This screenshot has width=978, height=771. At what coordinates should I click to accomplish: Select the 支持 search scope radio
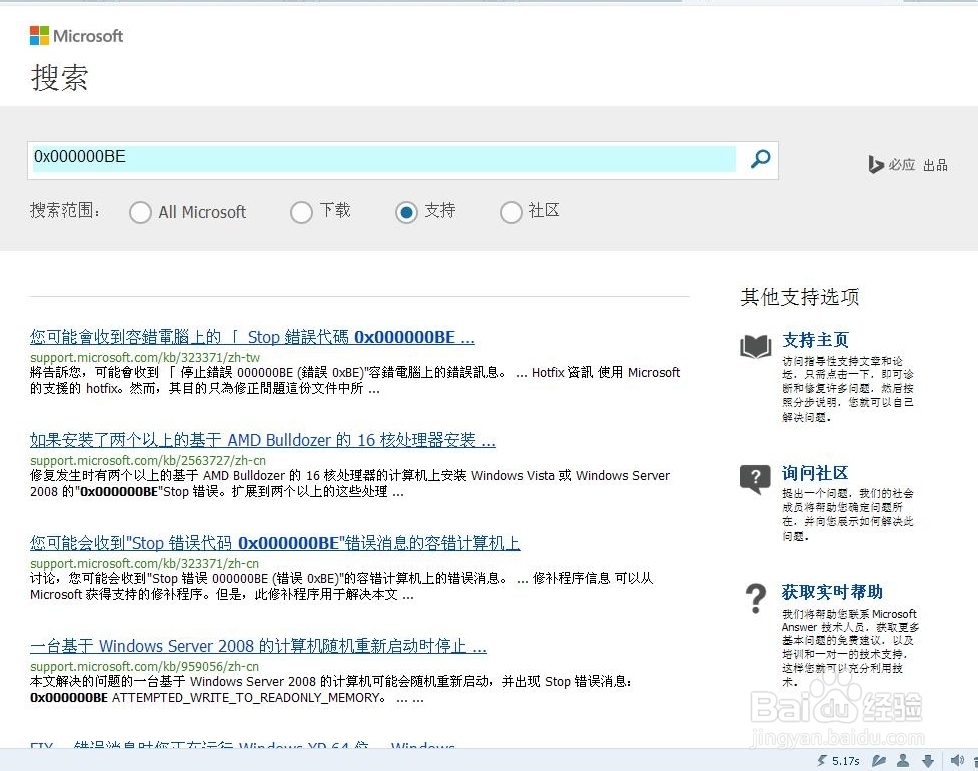click(406, 212)
